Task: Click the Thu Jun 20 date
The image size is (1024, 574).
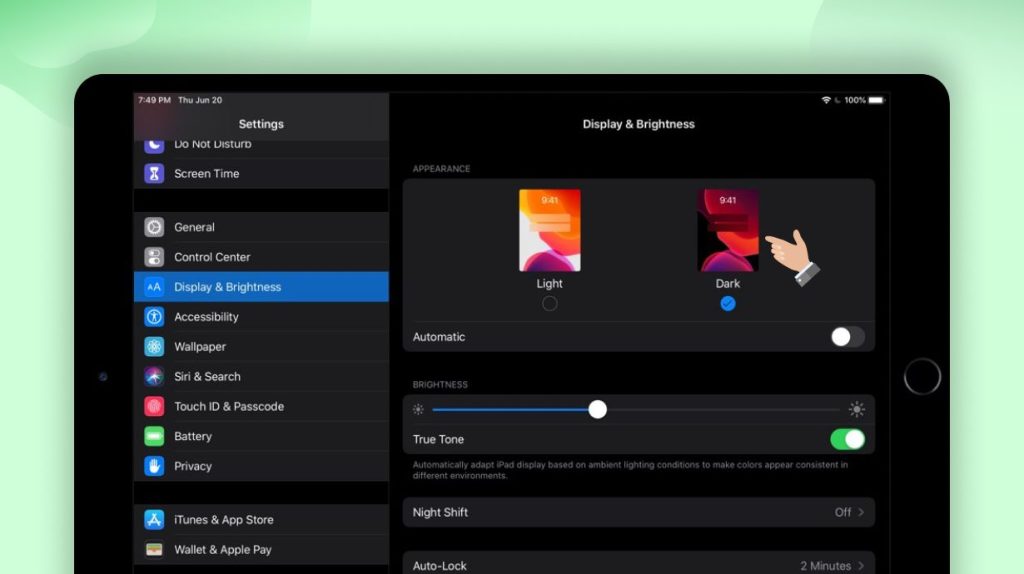Action: coord(200,100)
